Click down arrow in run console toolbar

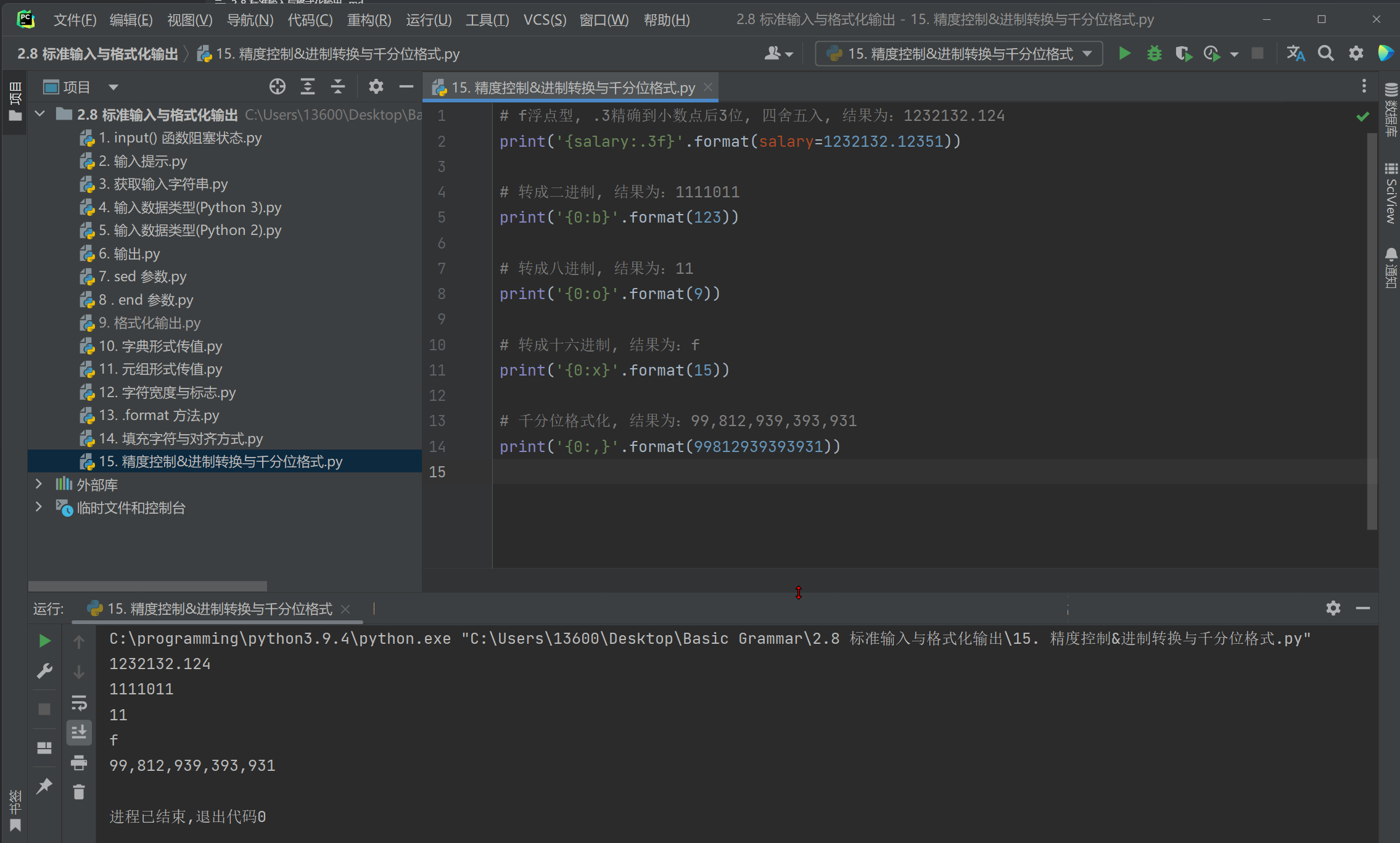pos(79,672)
